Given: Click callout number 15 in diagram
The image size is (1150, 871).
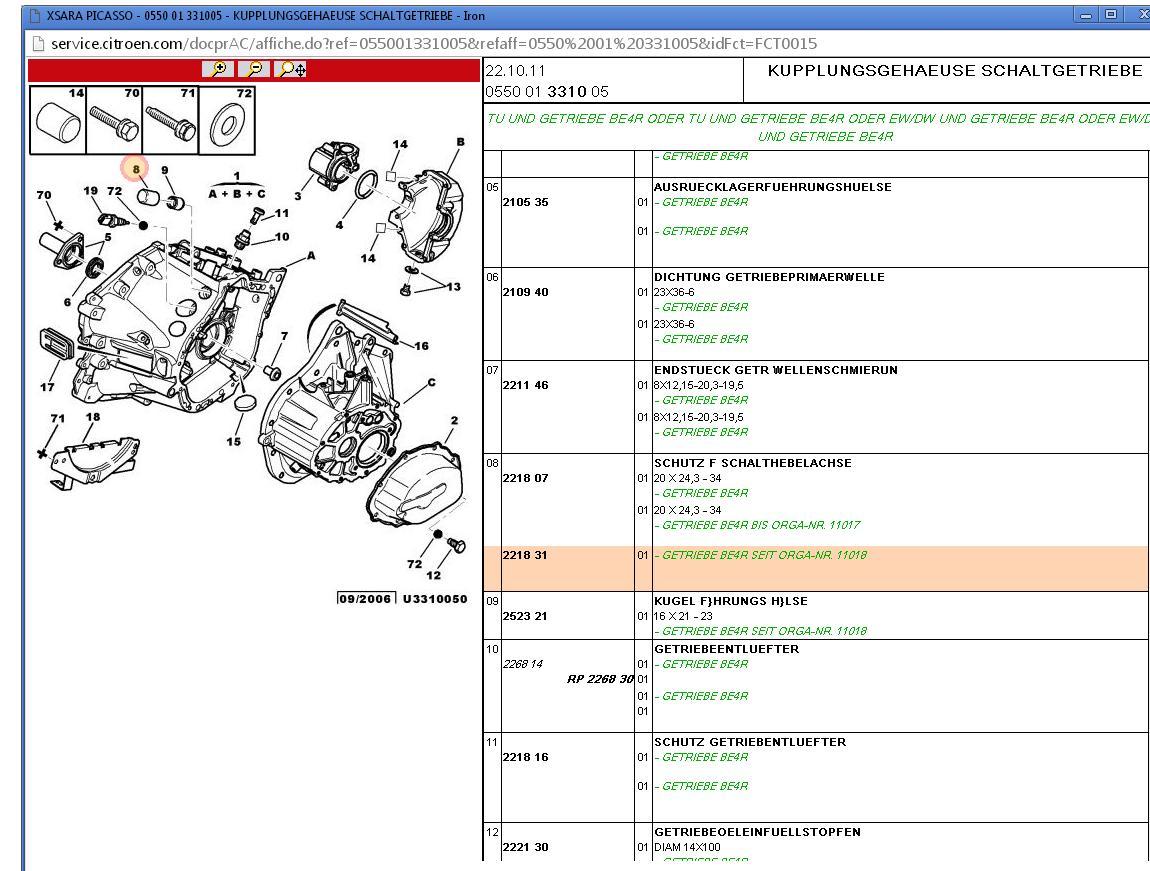Looking at the screenshot, I should pyautogui.click(x=233, y=441).
